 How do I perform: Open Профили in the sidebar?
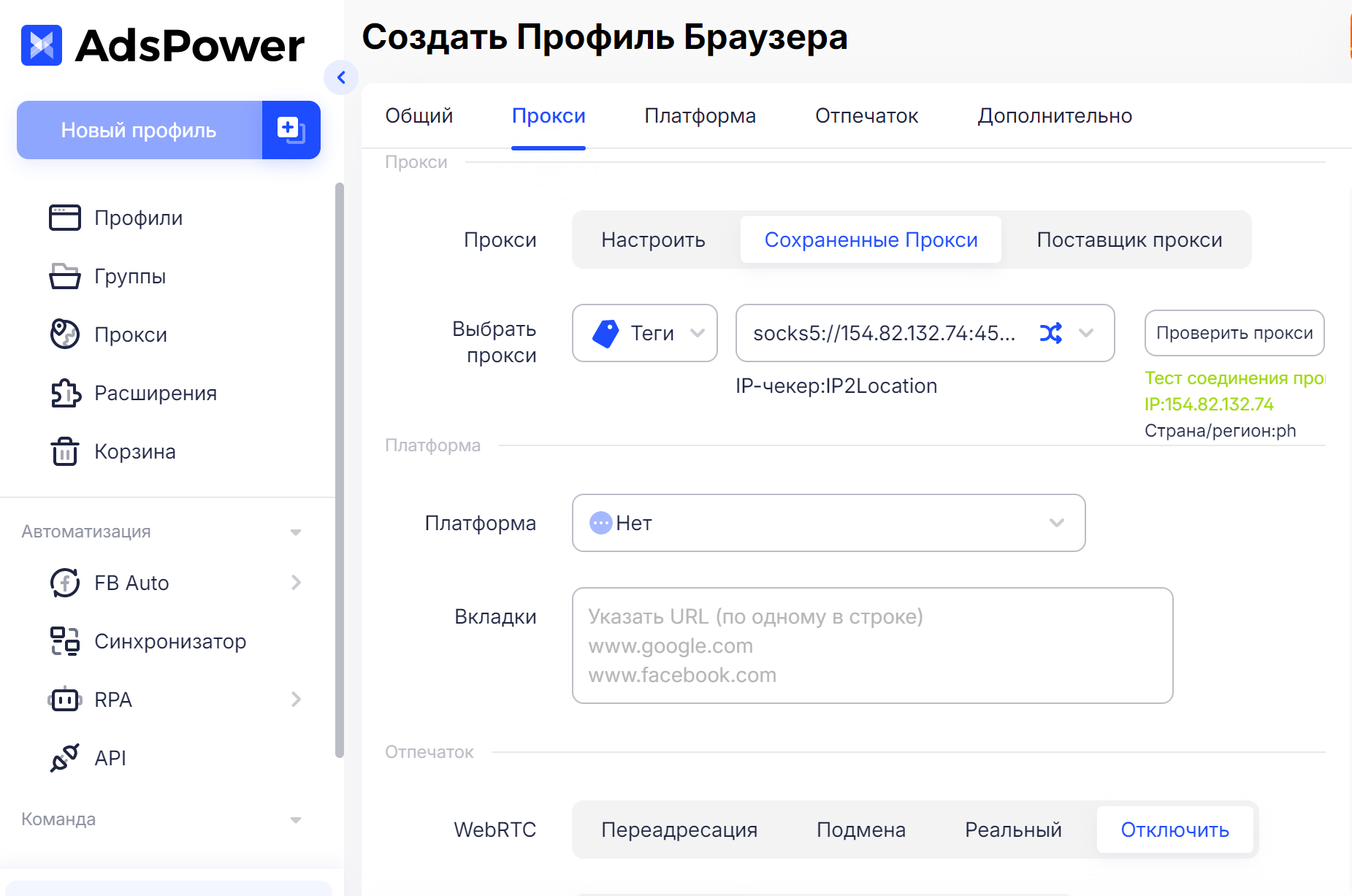(x=138, y=218)
